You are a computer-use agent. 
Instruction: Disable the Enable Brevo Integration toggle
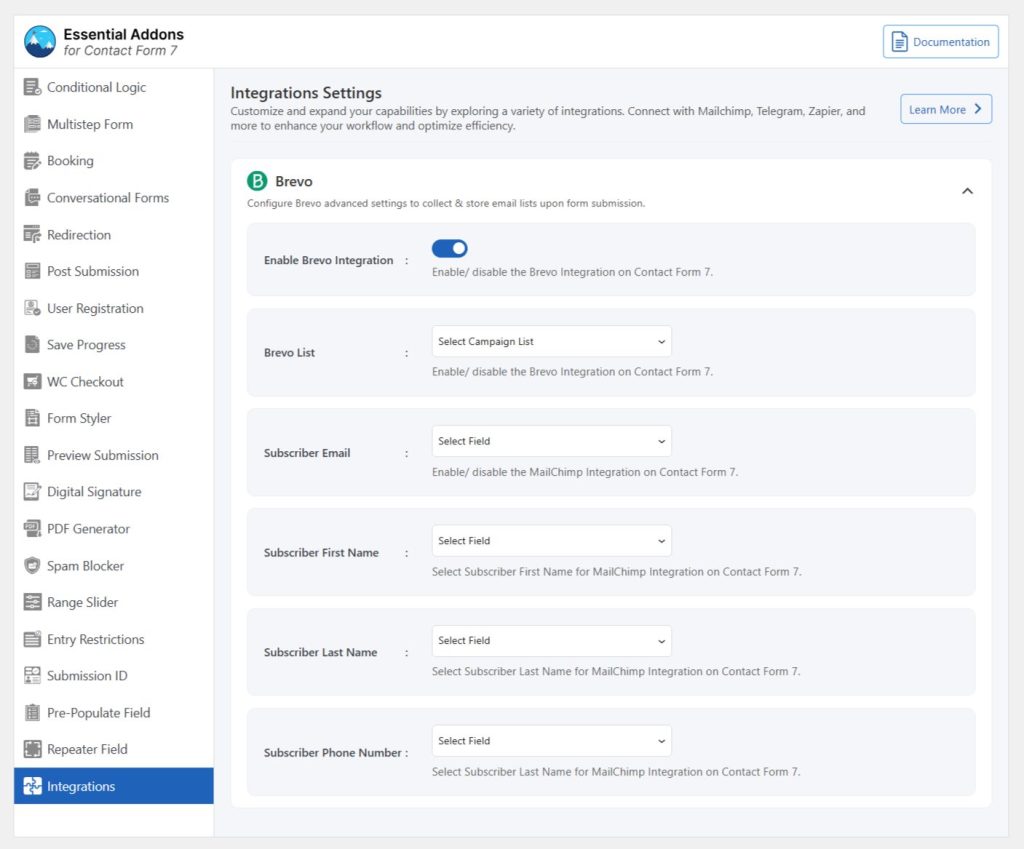pos(449,248)
